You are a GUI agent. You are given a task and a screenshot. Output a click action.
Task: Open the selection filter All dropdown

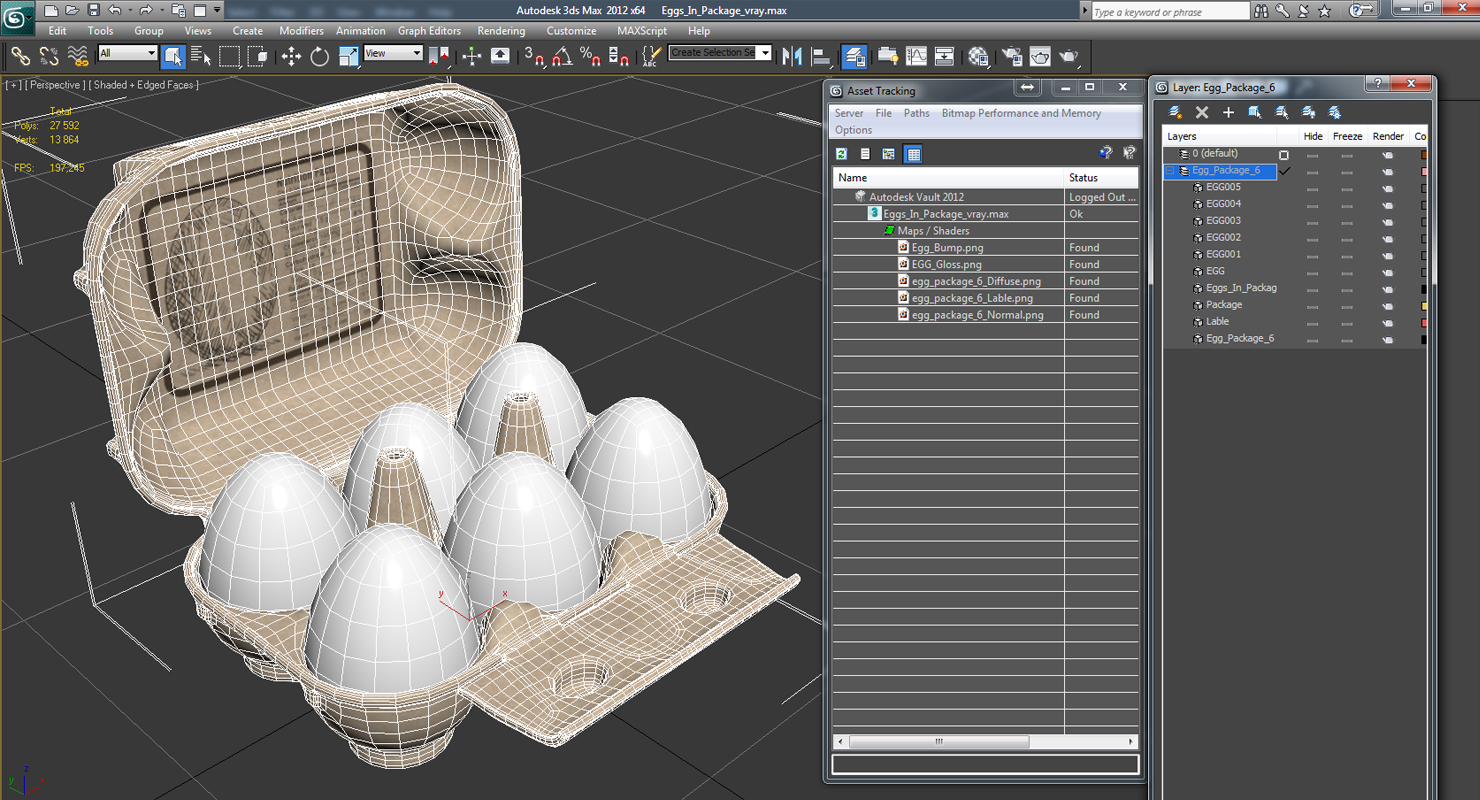(x=128, y=54)
